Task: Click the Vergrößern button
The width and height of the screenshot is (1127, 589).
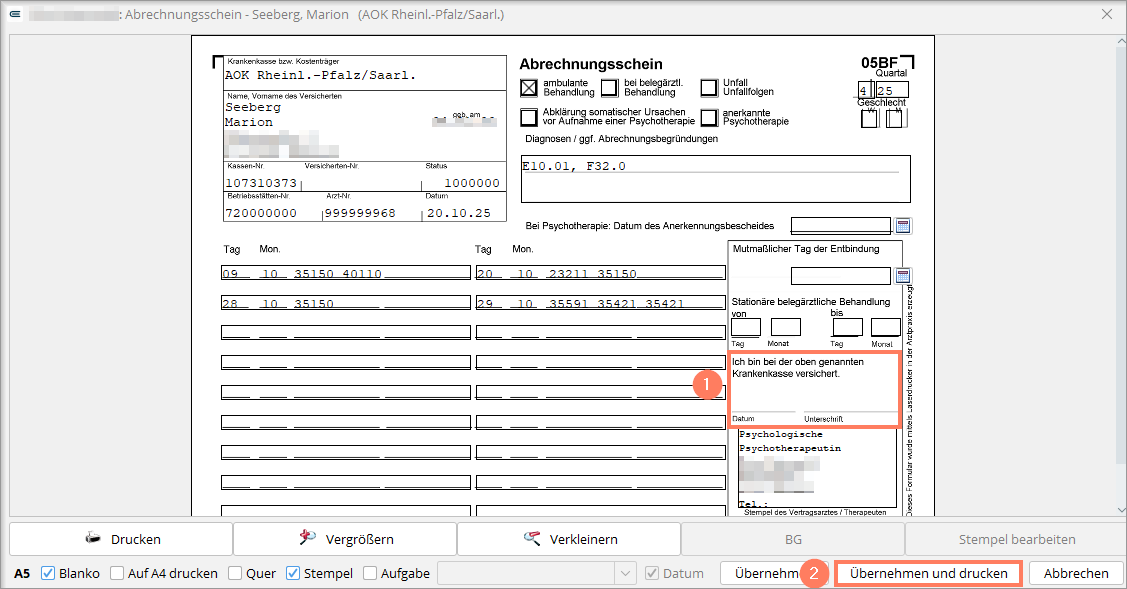Action: pos(345,539)
